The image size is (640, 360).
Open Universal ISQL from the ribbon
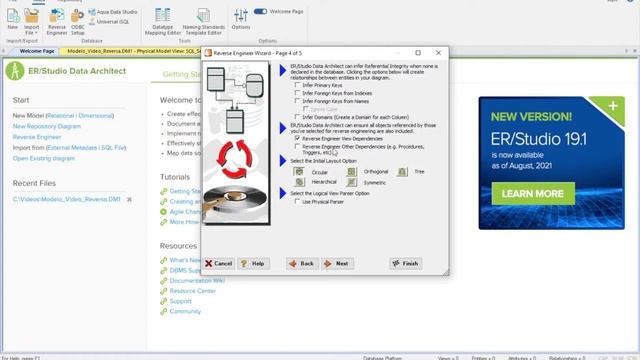pyautogui.click(x=109, y=22)
